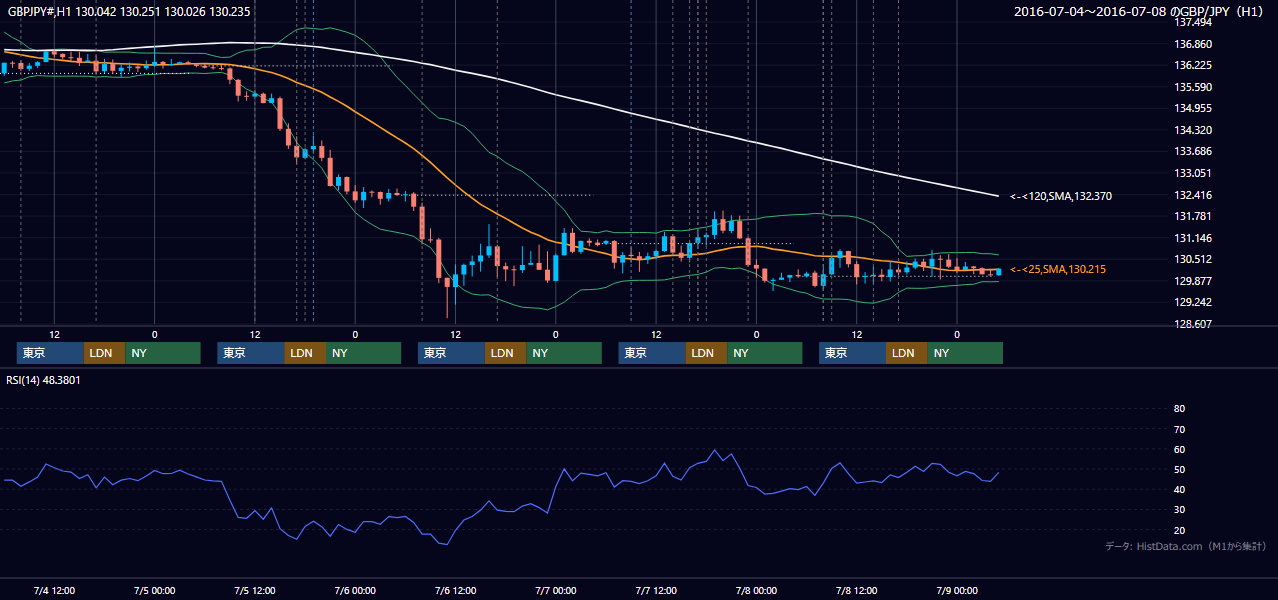Click price axis value 134.320
Viewport: 1278px width, 600px height.
(x=1193, y=130)
